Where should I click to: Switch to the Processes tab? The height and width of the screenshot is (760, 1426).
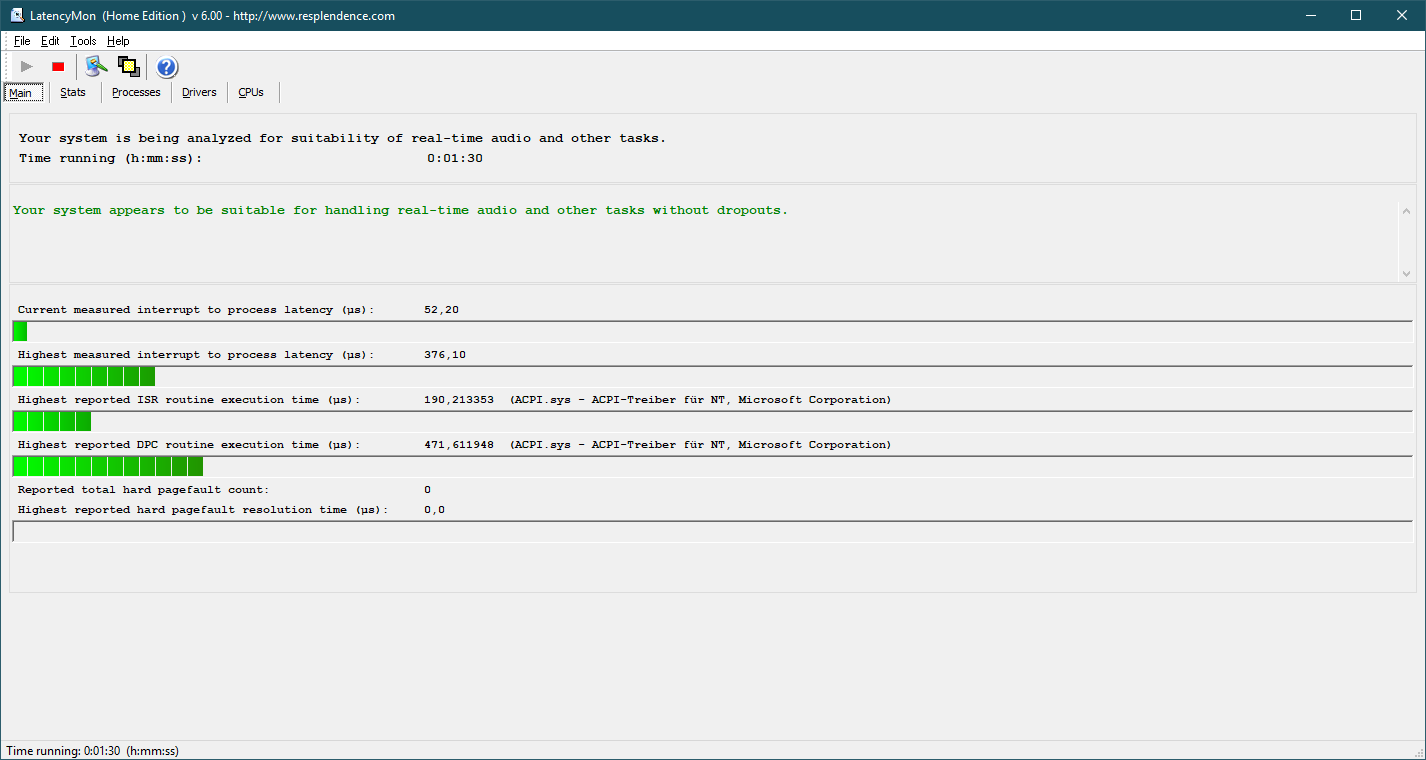tap(136, 92)
